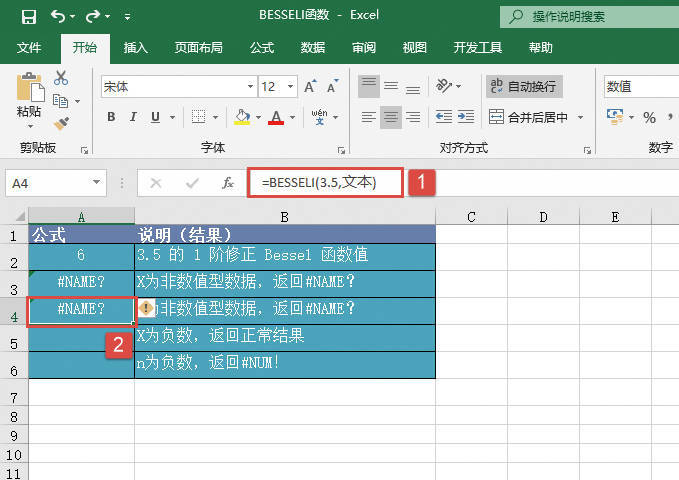The image size is (679, 480).
Task: Switch to the 公式 ribbon tab
Action: [262, 48]
